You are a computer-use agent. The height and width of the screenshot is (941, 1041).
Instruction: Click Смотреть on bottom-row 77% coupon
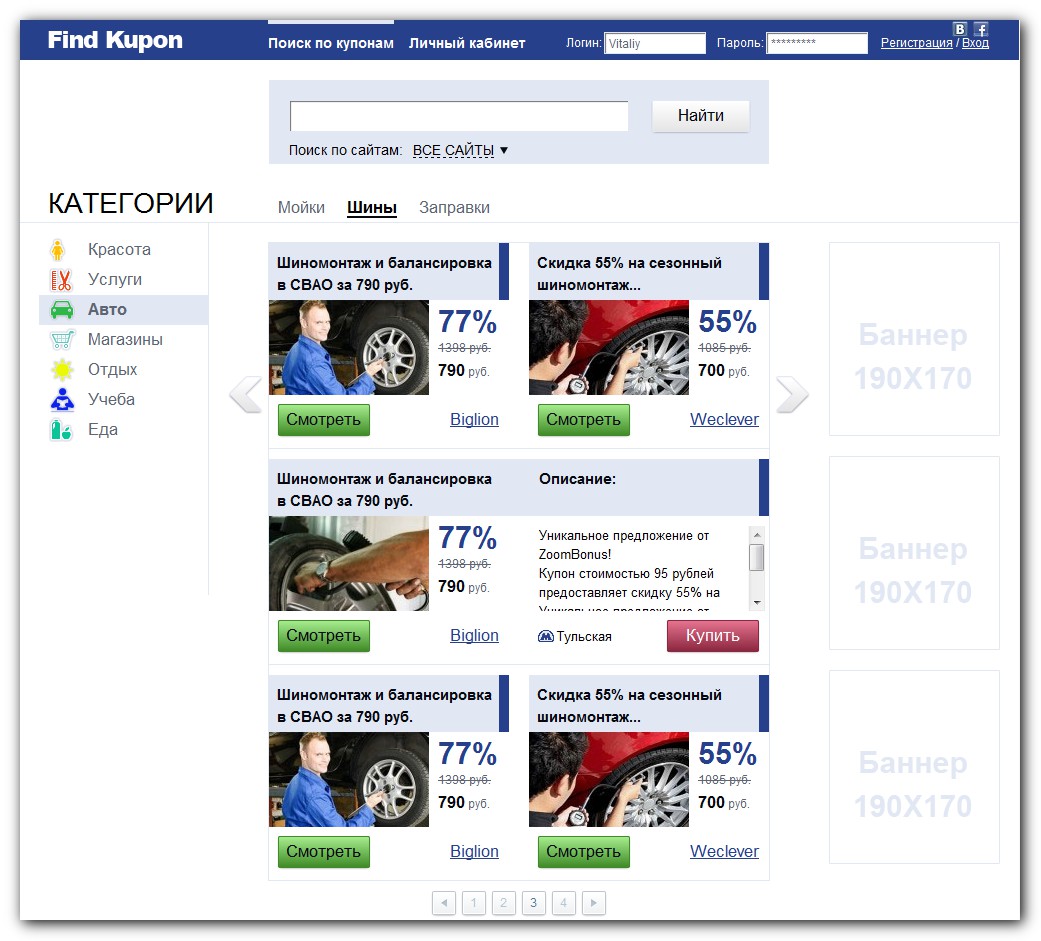point(323,851)
